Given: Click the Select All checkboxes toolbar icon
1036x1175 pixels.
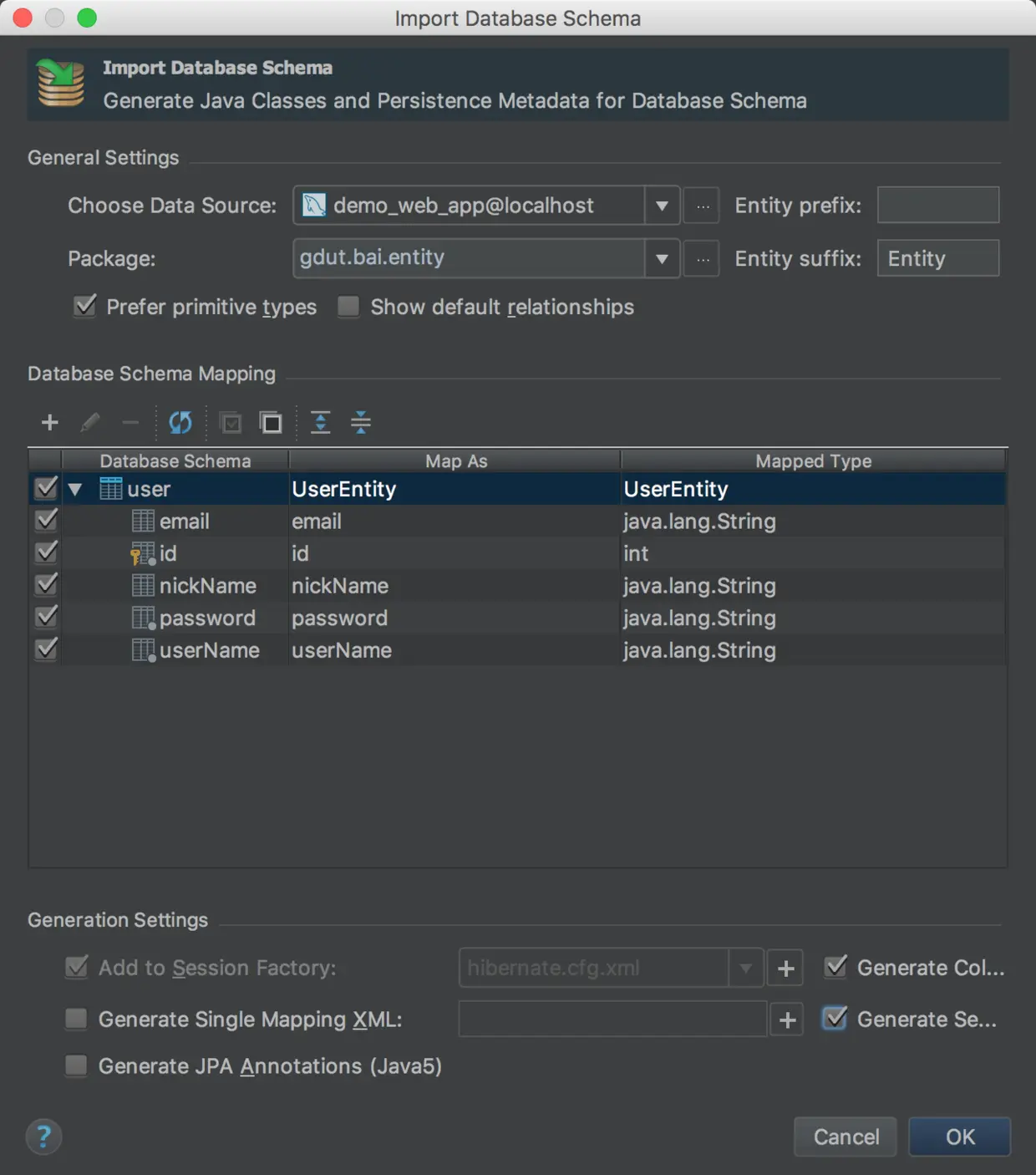Looking at the screenshot, I should click(231, 423).
